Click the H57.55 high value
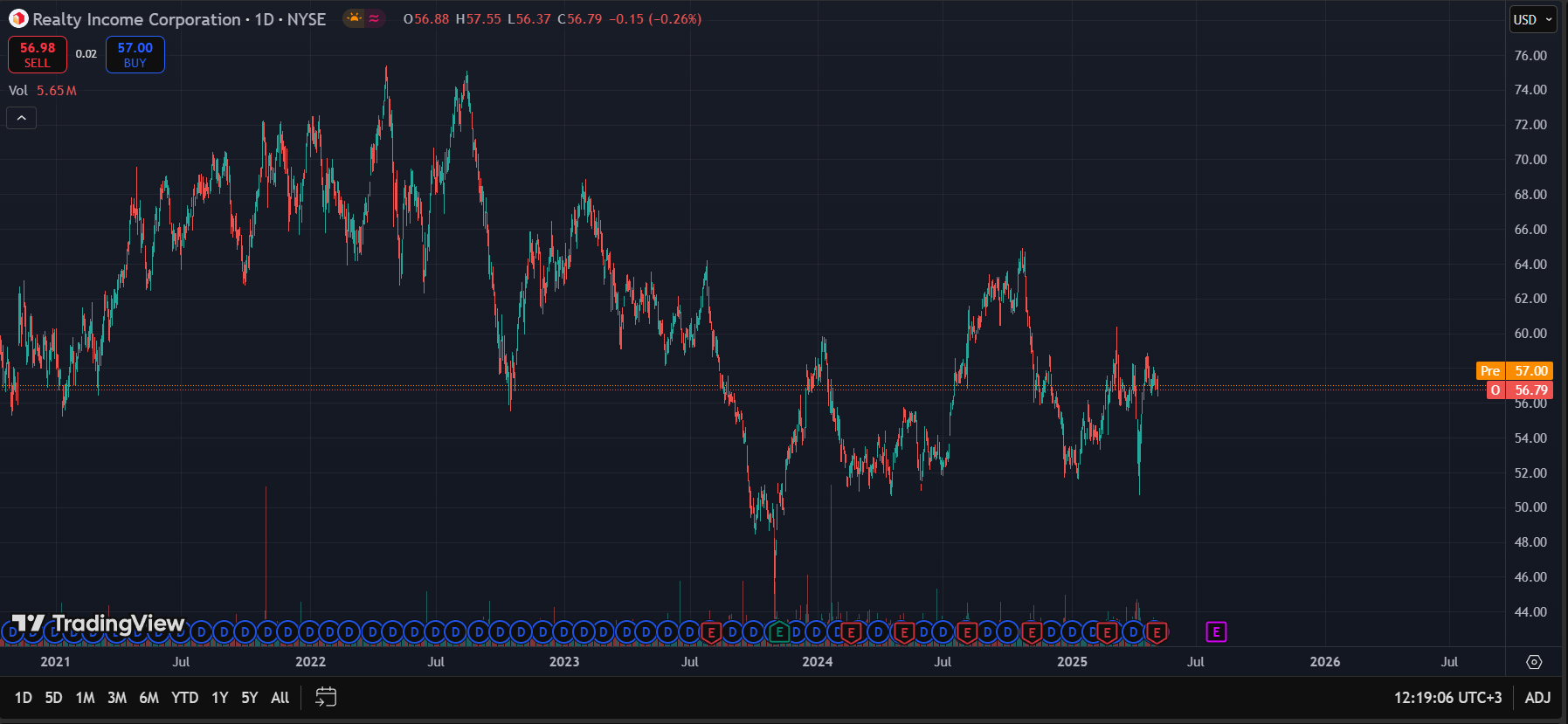 pyautogui.click(x=479, y=19)
